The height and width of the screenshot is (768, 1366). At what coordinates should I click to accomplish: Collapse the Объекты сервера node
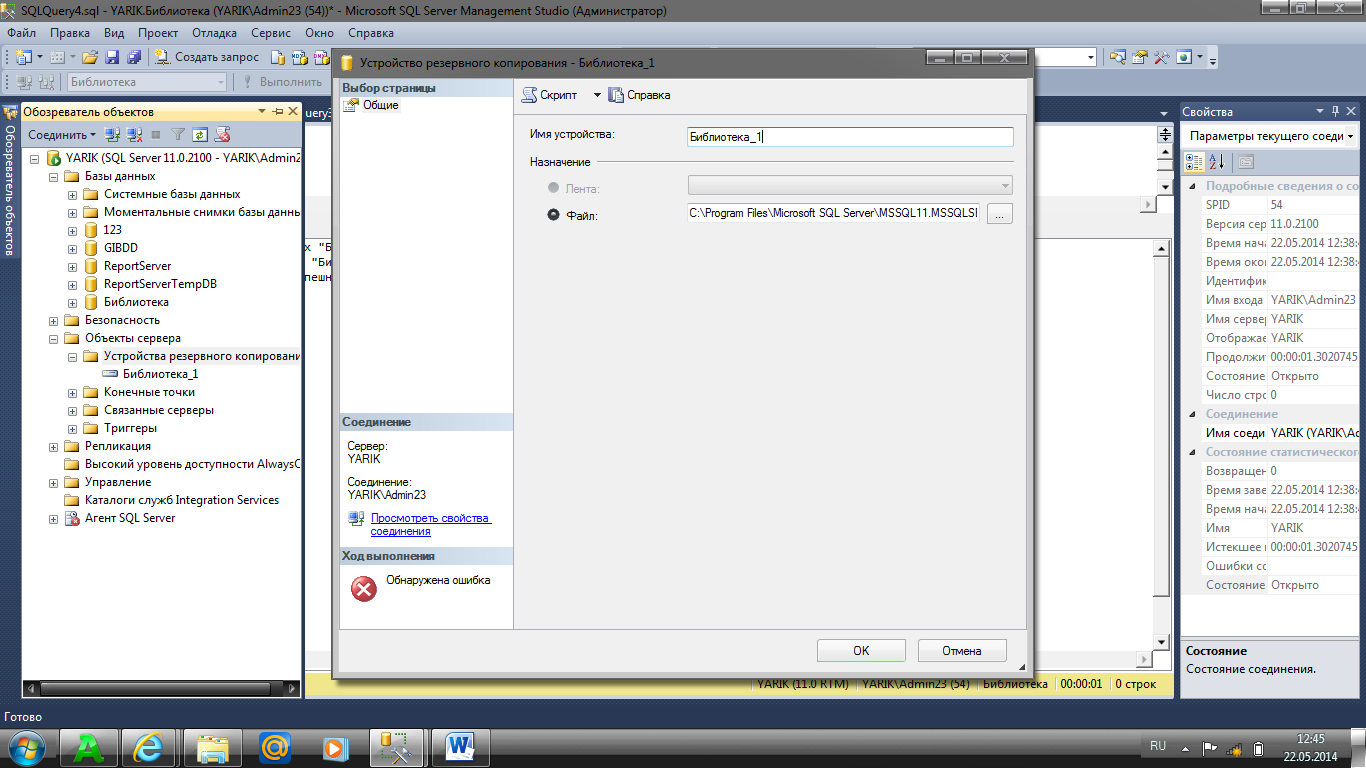[54, 339]
